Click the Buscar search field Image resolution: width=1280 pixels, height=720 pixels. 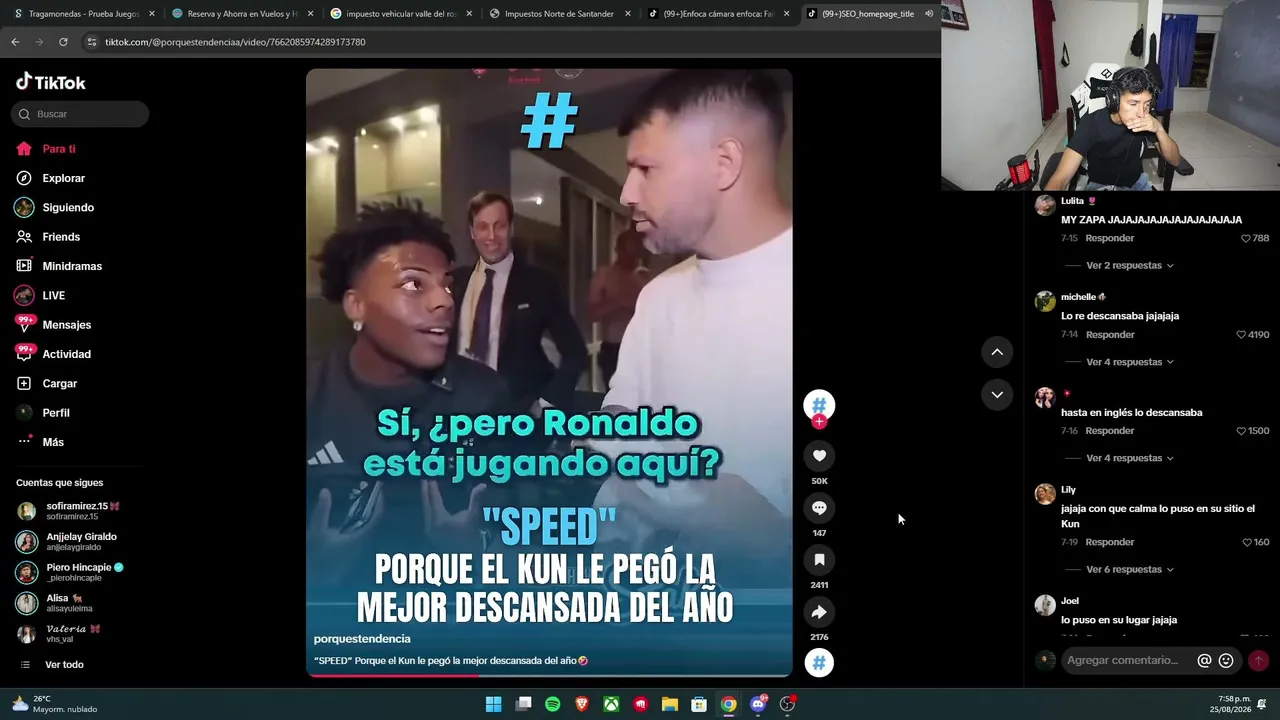[80, 114]
